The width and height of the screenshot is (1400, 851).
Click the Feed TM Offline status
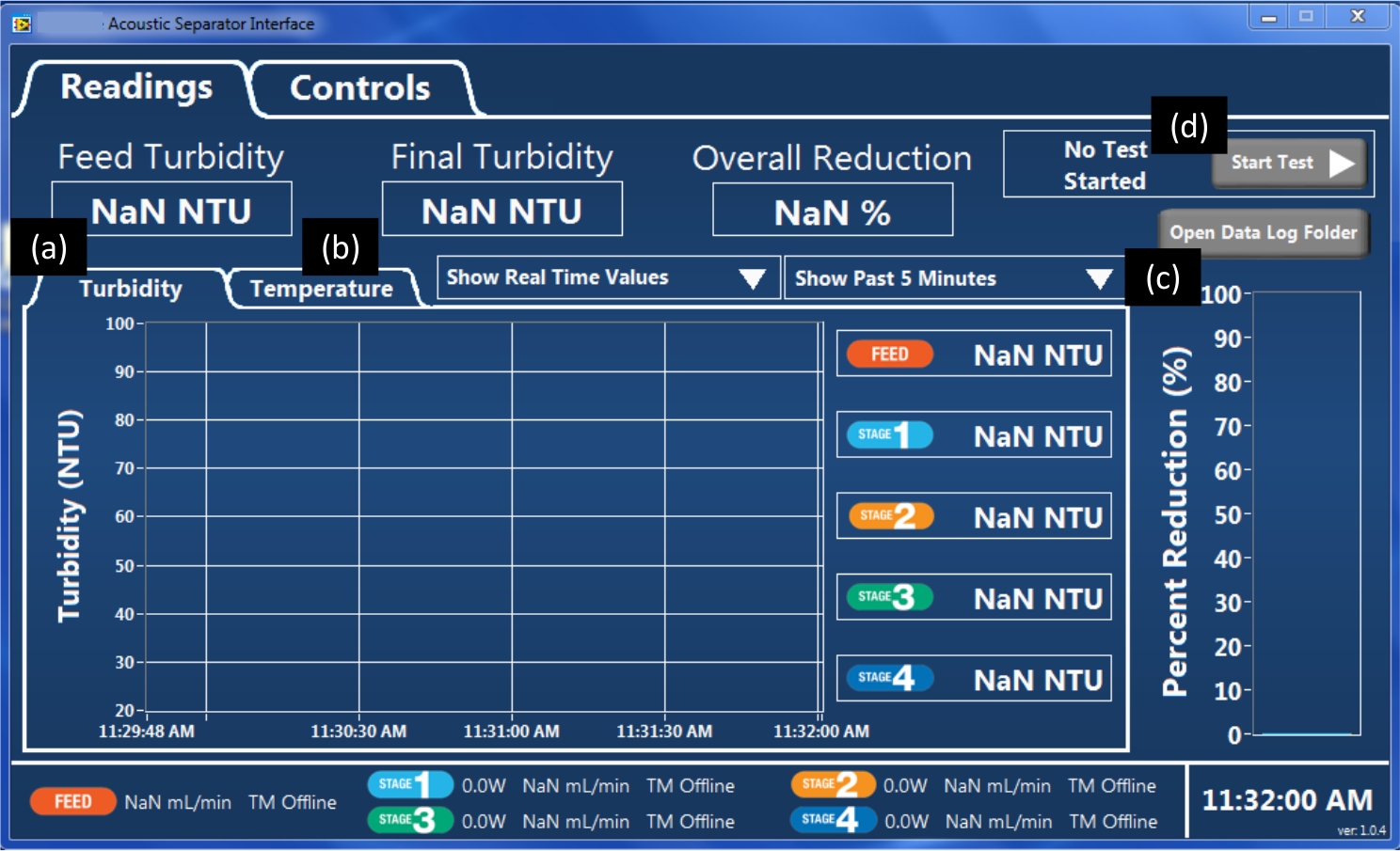click(293, 802)
